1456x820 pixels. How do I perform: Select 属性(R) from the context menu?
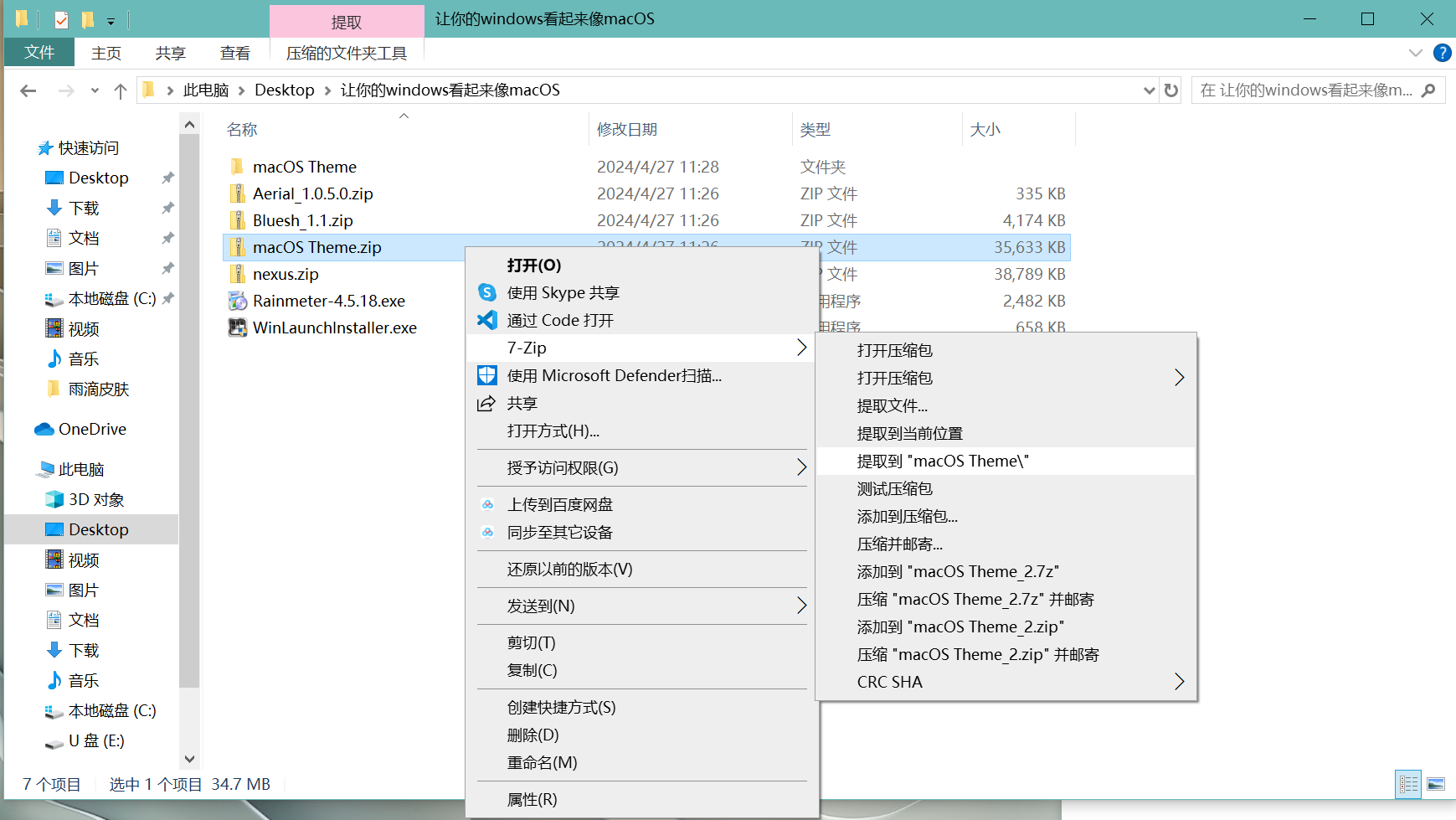click(532, 799)
